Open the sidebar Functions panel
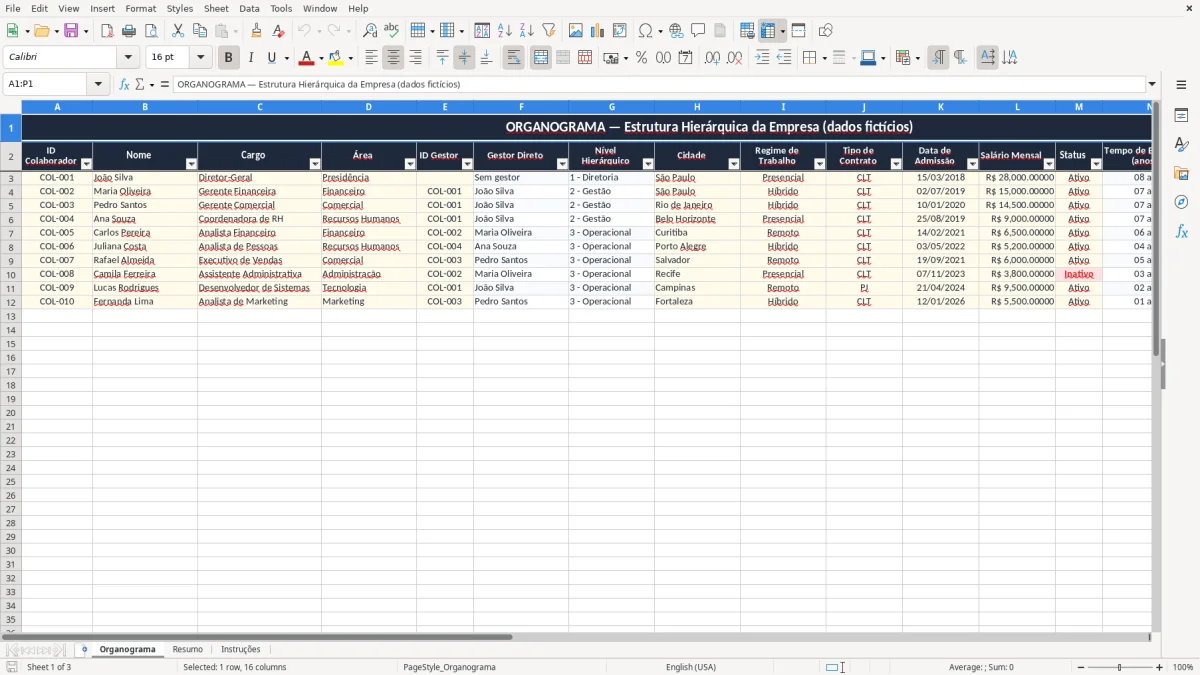Viewport: 1200px width, 675px height. 1181,231
